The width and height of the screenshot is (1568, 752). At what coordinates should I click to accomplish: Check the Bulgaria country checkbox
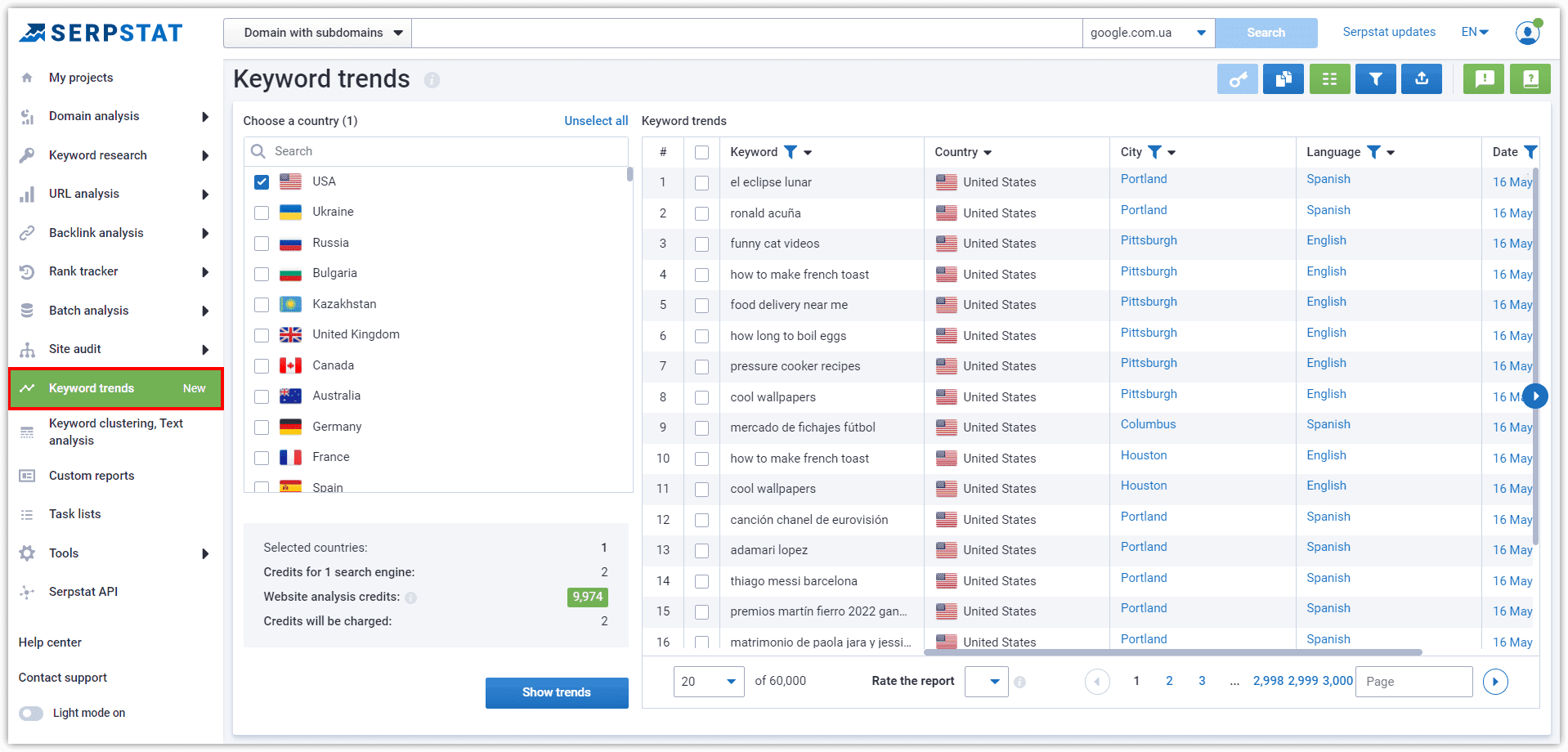(262, 274)
